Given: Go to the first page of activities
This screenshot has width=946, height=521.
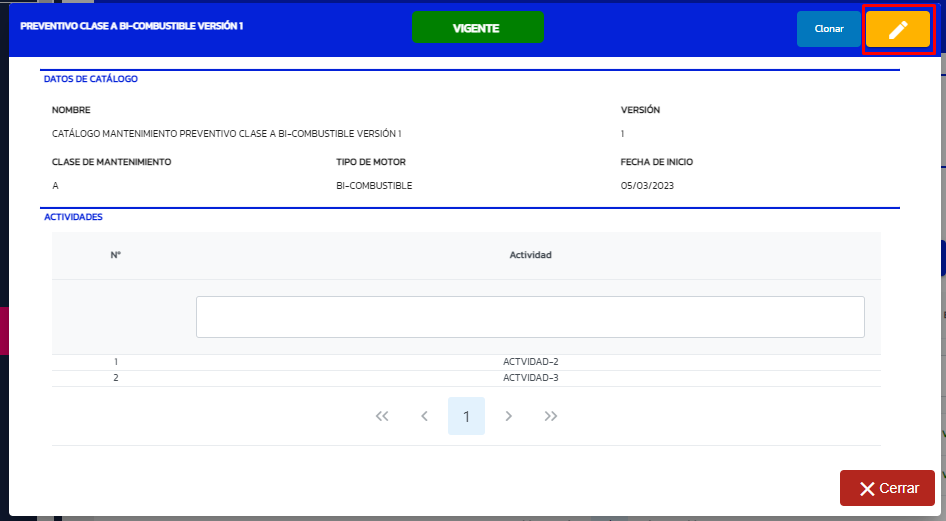Looking at the screenshot, I should click(381, 416).
